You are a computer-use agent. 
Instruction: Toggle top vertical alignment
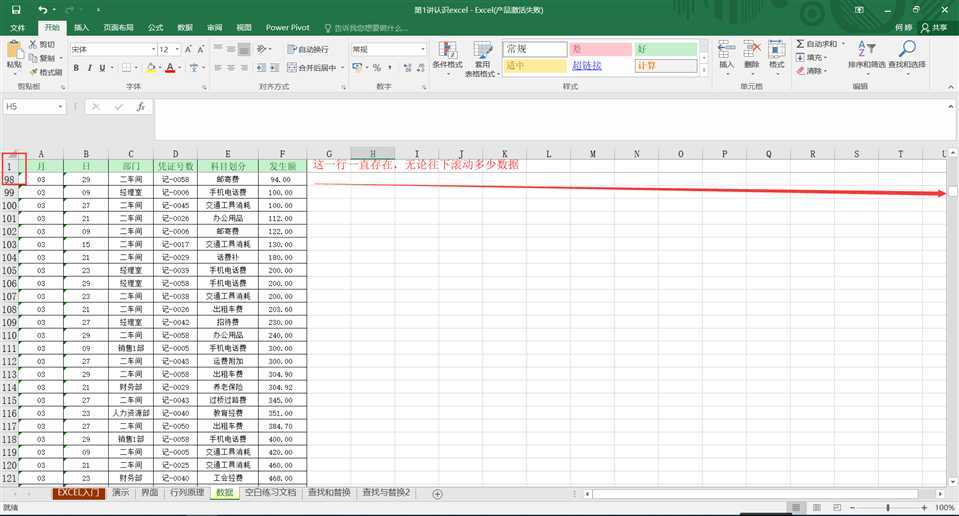(218, 49)
